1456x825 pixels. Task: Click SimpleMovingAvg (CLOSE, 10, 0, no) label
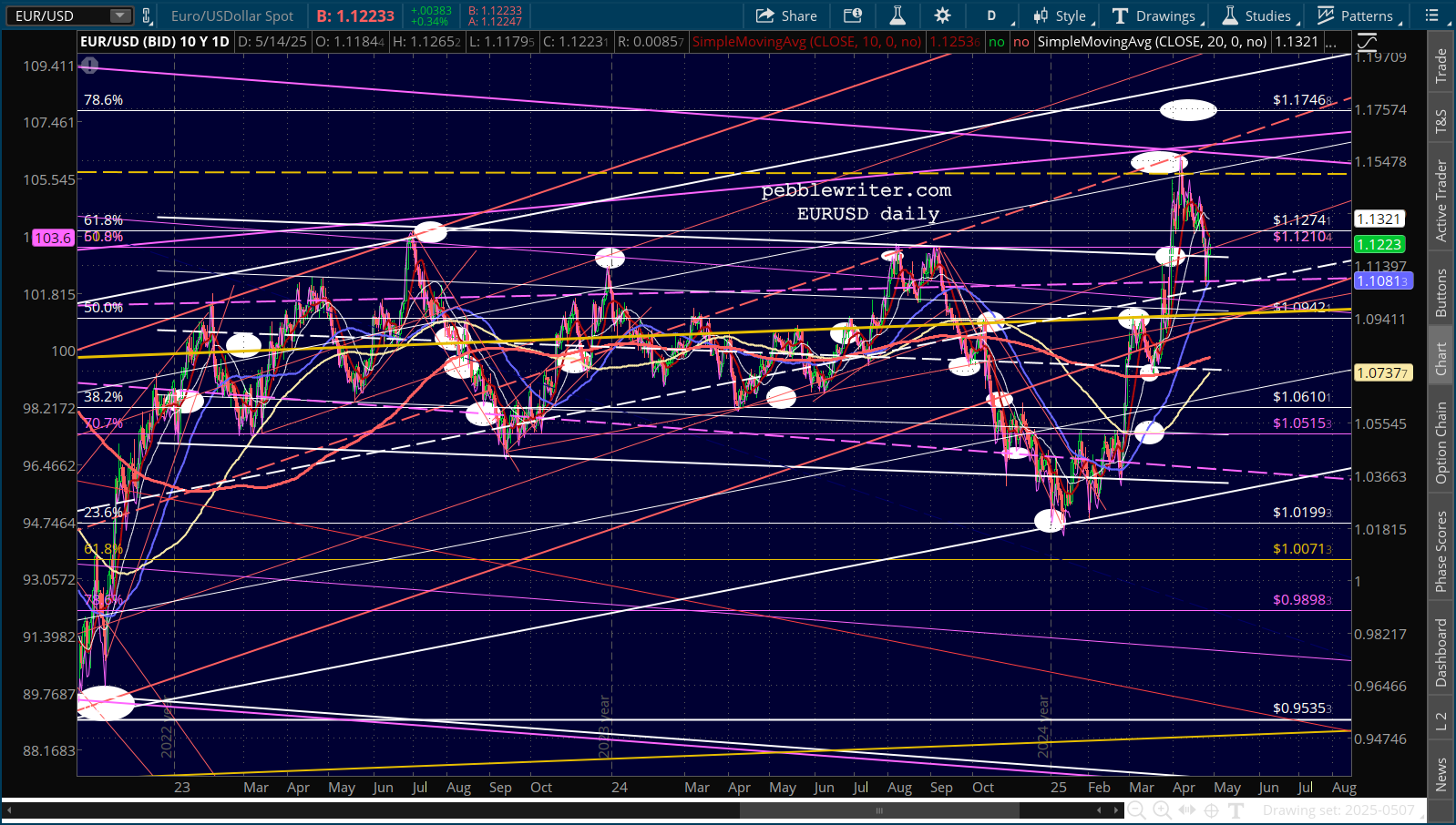click(x=807, y=41)
